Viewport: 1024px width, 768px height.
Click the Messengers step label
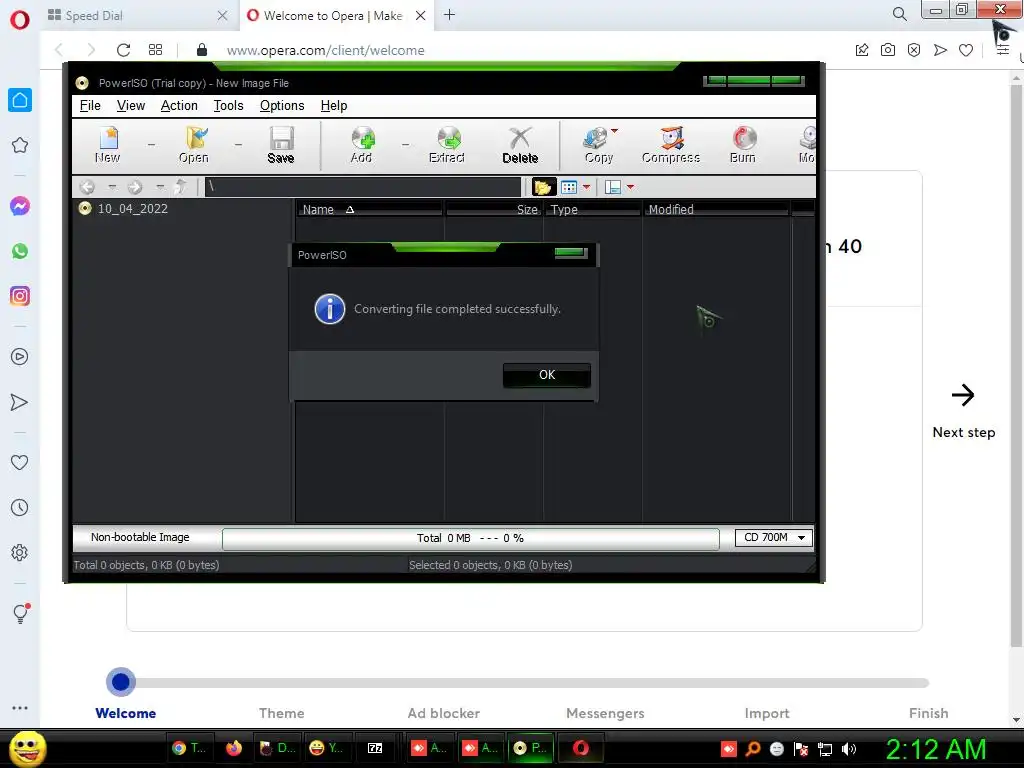tap(605, 713)
